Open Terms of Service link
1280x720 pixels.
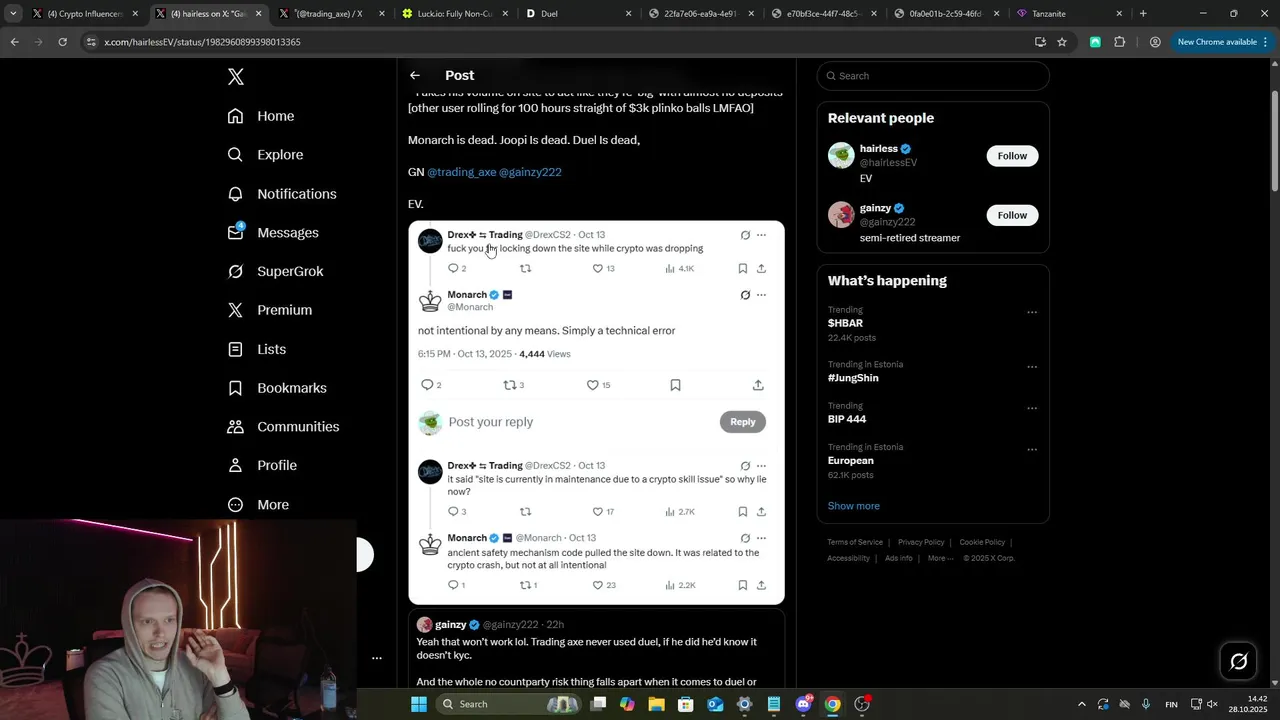(855, 542)
